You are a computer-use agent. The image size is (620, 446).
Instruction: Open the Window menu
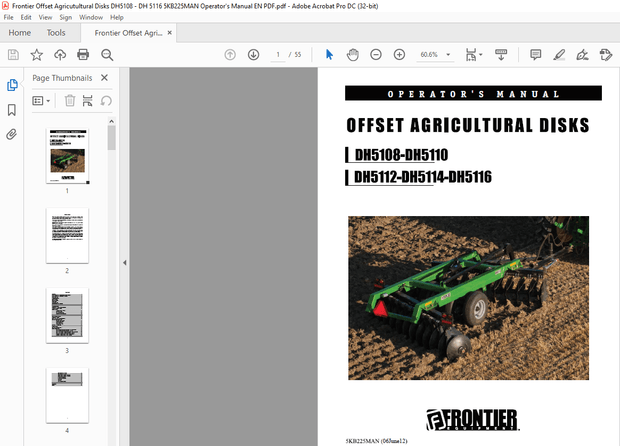coord(91,17)
